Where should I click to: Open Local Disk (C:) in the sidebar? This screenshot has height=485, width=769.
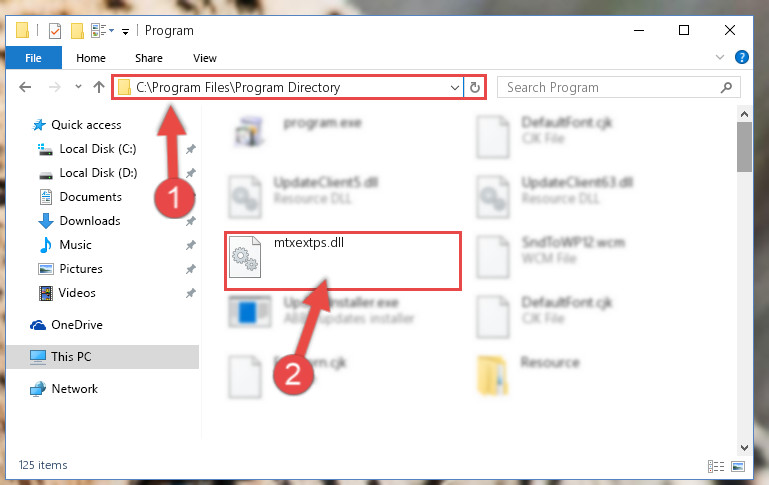pos(98,149)
